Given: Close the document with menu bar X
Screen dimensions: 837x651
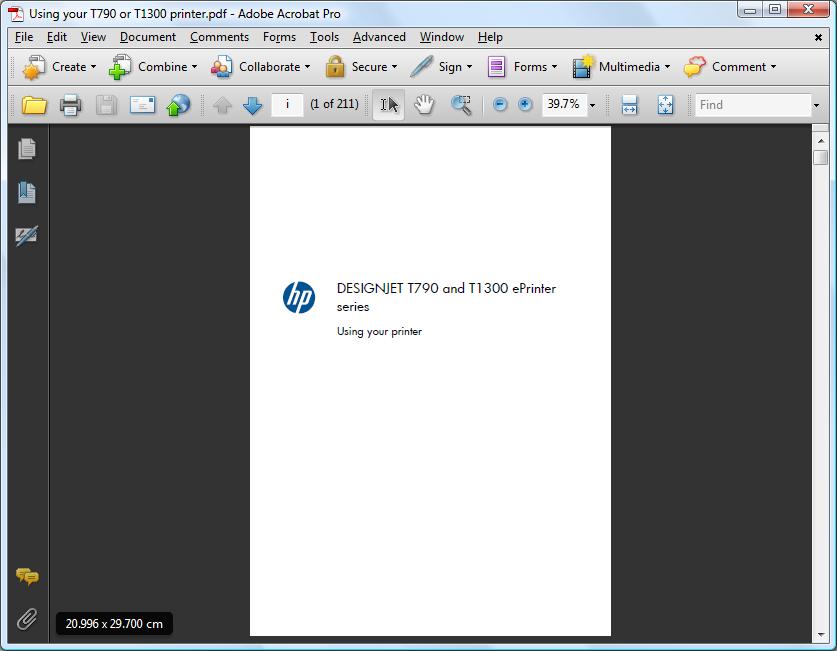Looking at the screenshot, I should (x=818, y=37).
